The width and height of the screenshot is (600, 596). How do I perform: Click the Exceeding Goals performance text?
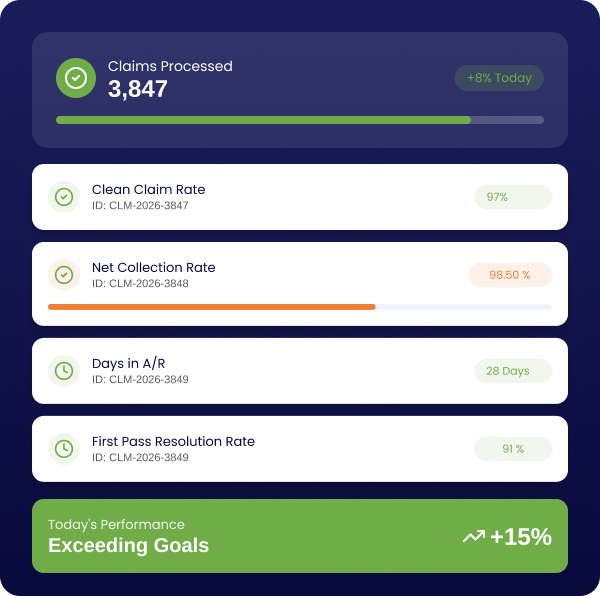[128, 546]
